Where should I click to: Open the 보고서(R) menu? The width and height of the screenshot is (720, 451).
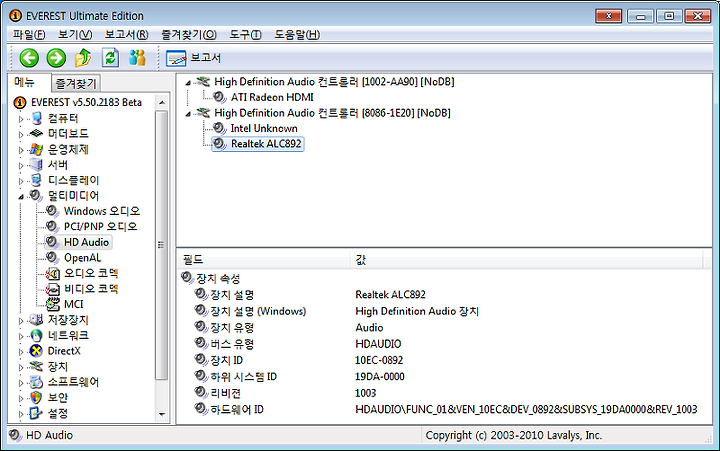[x=126, y=34]
